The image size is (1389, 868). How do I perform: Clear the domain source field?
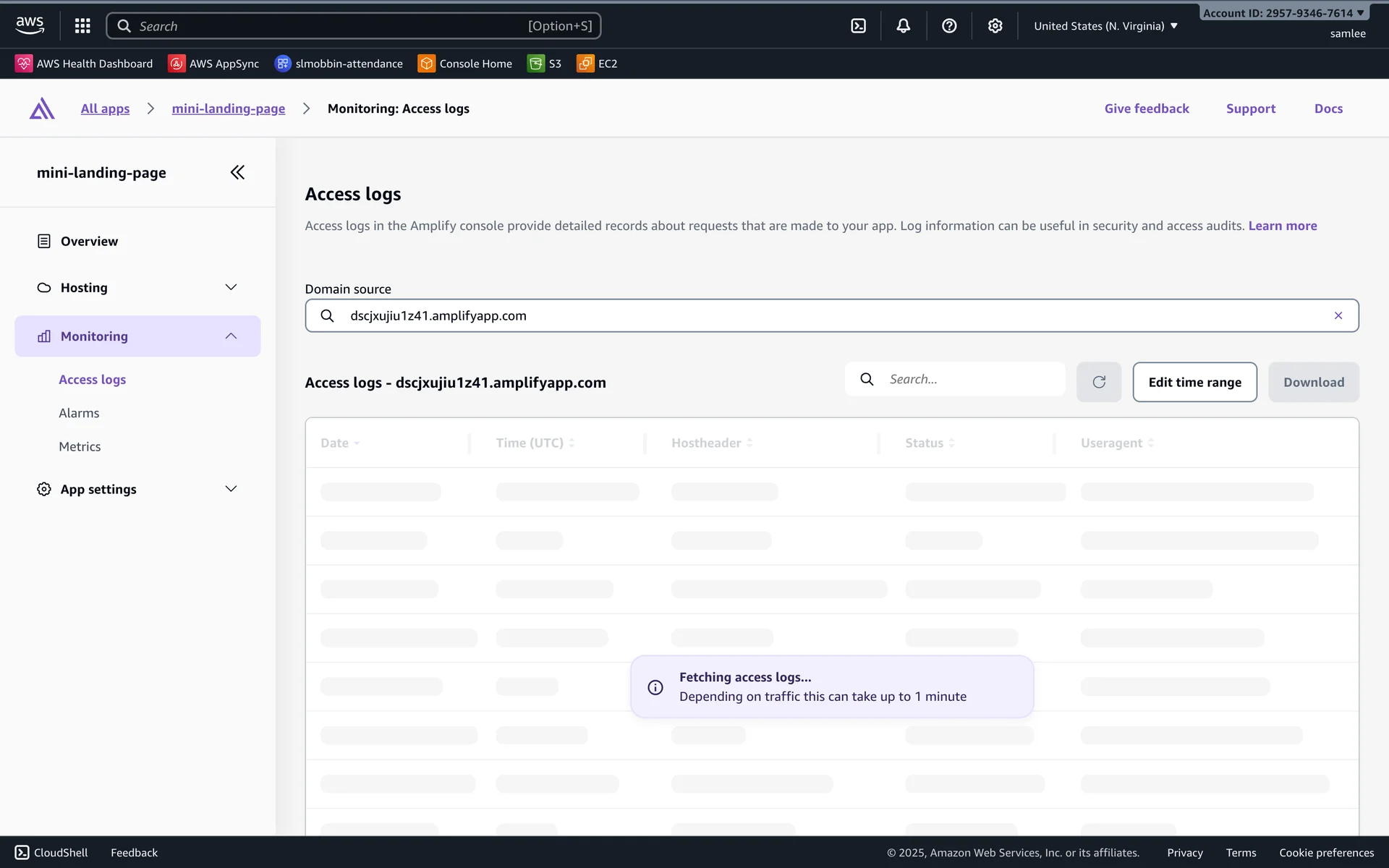(1338, 315)
